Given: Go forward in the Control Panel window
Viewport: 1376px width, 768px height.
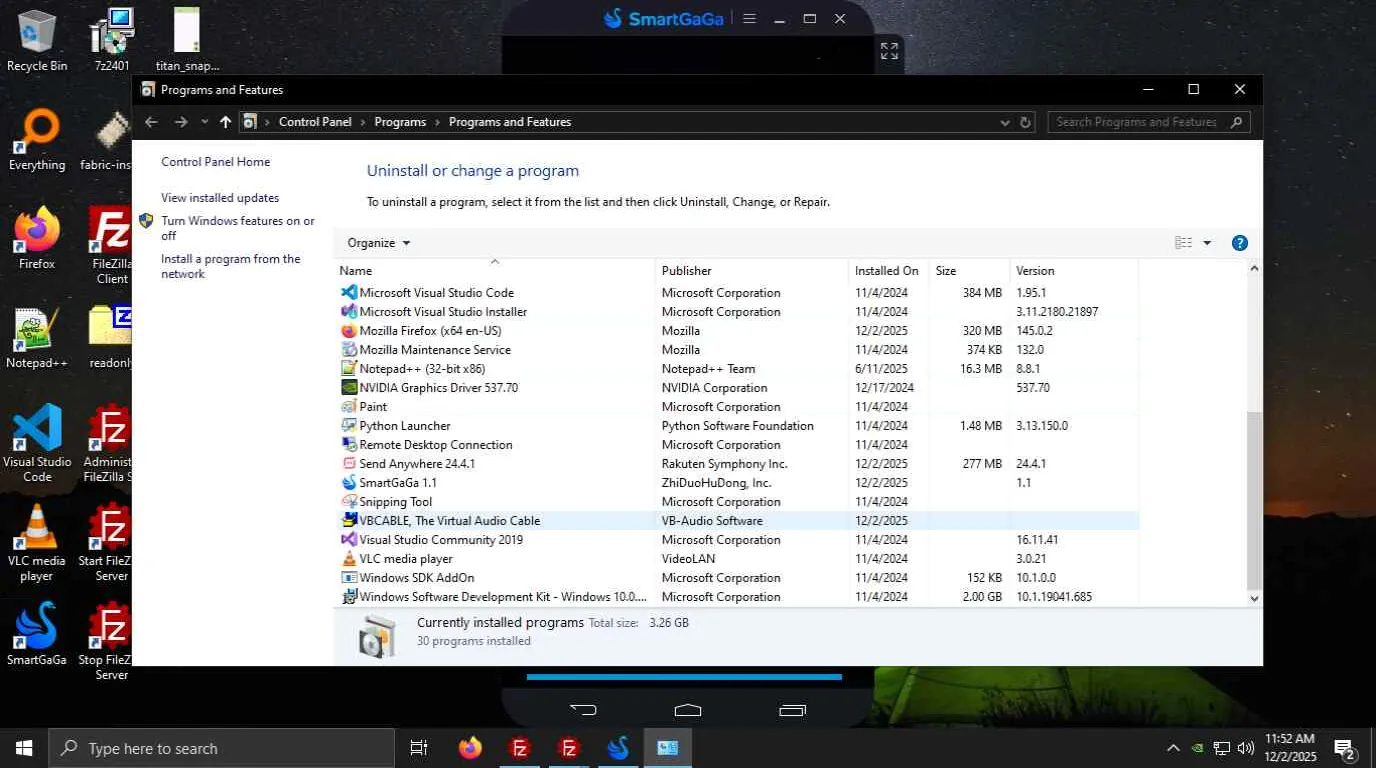Looking at the screenshot, I should coord(181,122).
